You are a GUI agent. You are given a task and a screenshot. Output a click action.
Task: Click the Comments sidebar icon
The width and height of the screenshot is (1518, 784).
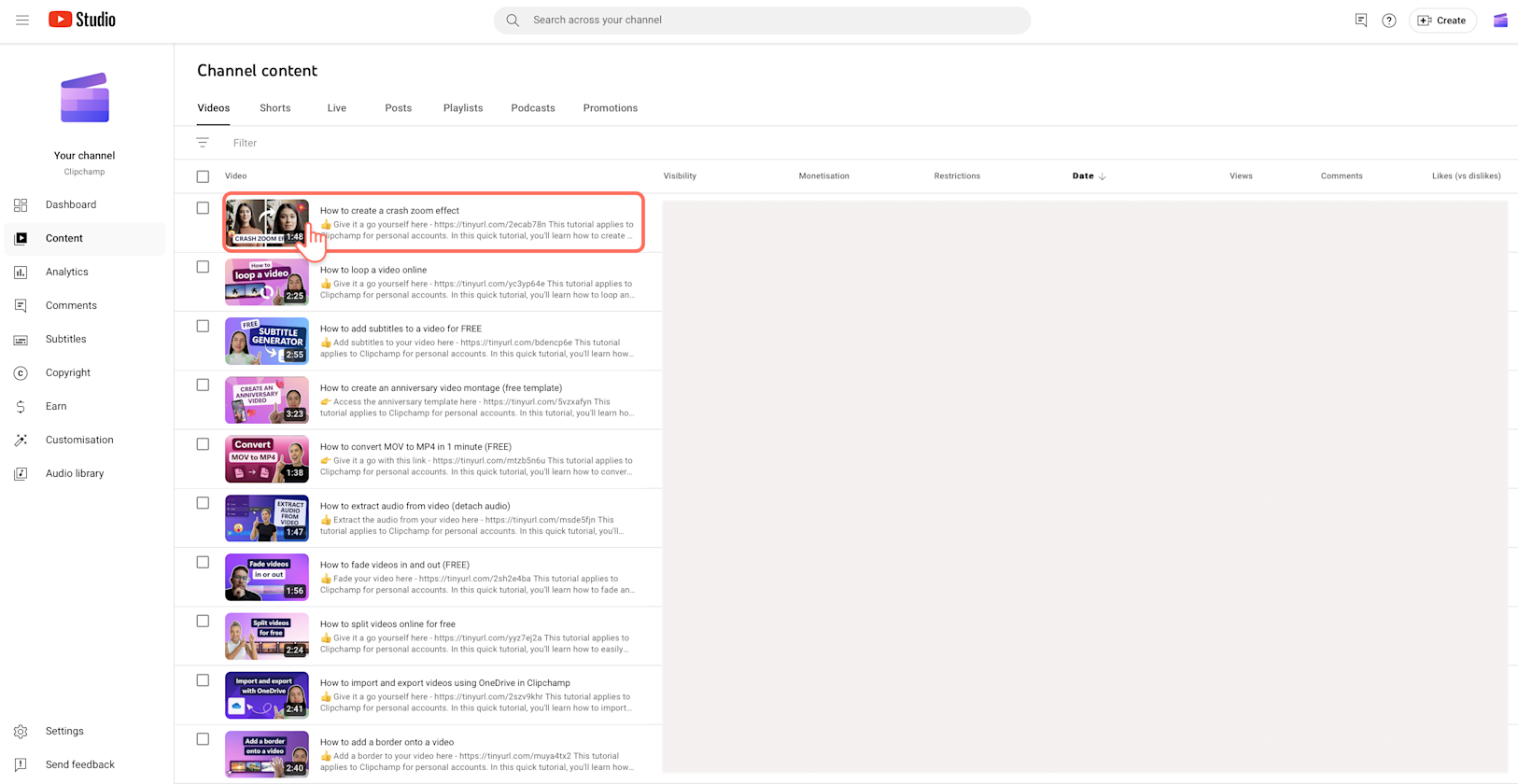tap(21, 305)
